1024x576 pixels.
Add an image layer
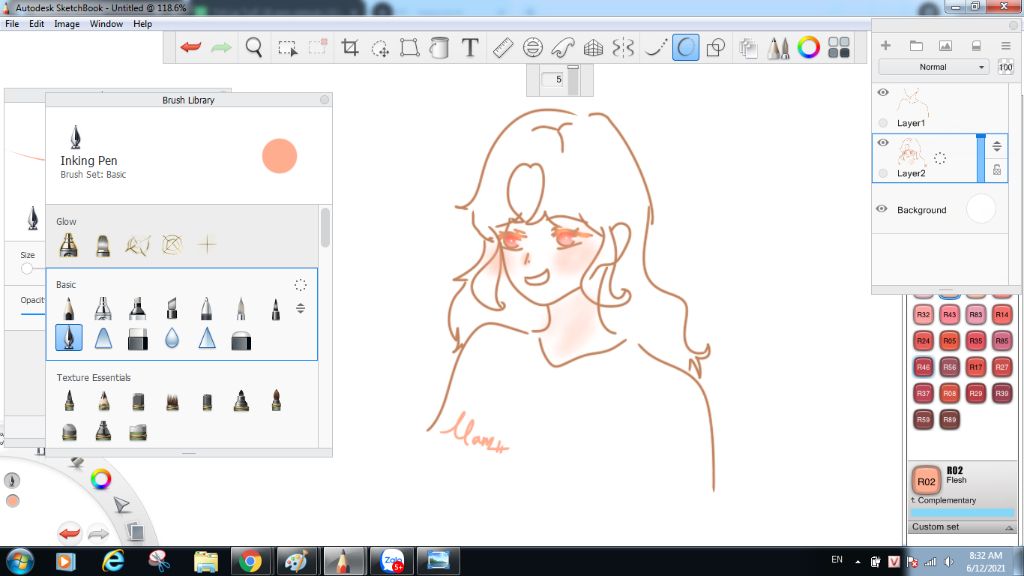(x=946, y=46)
